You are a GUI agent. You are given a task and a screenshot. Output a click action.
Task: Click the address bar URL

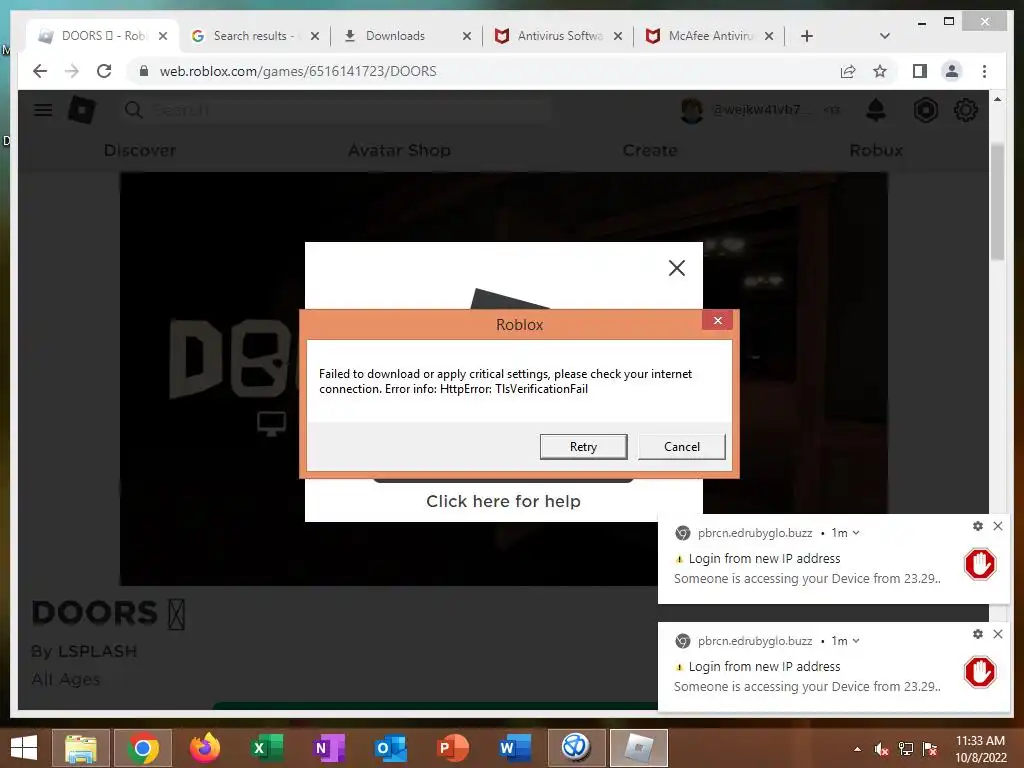(298, 71)
